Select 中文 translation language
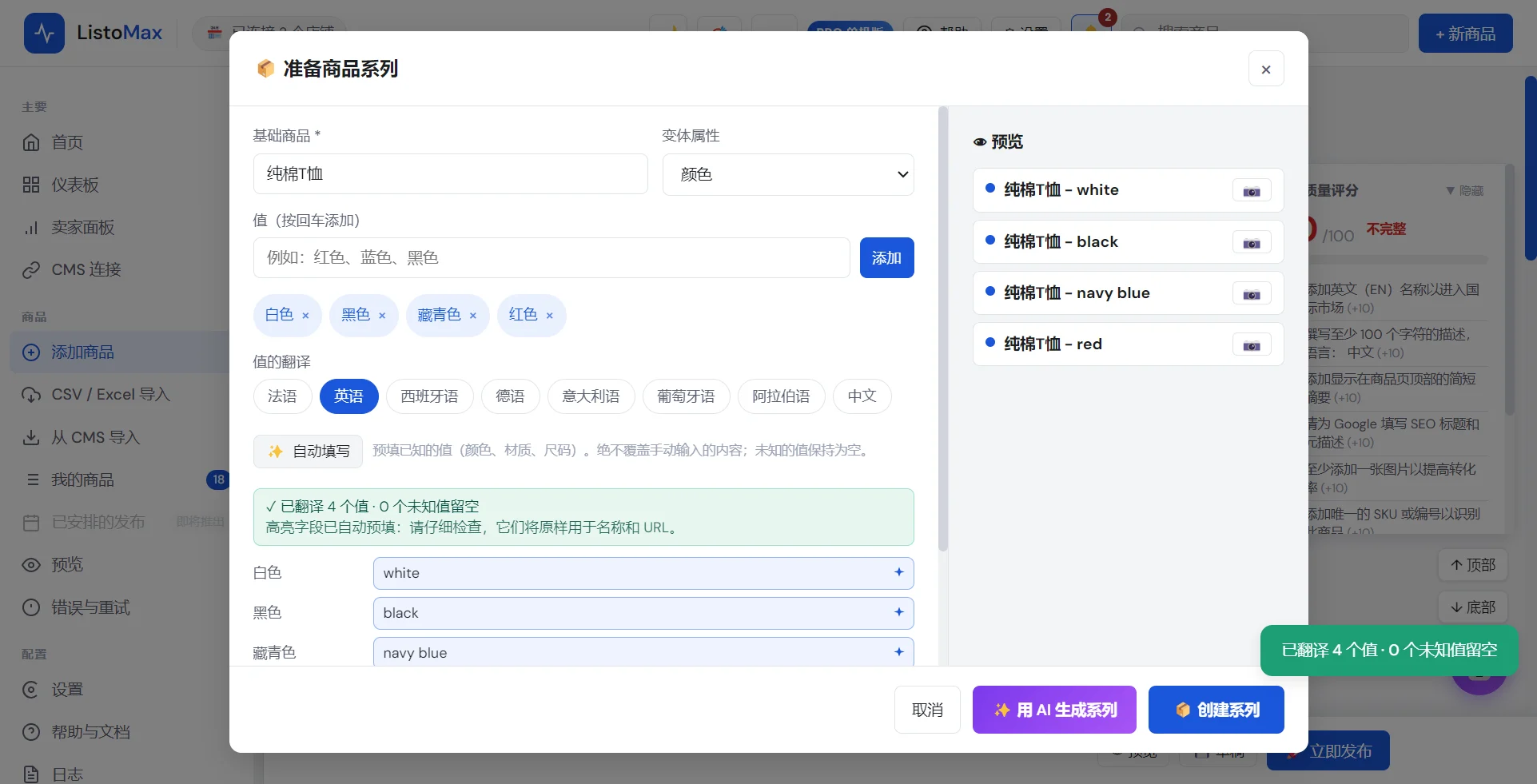The height and width of the screenshot is (784, 1537). 862,396
